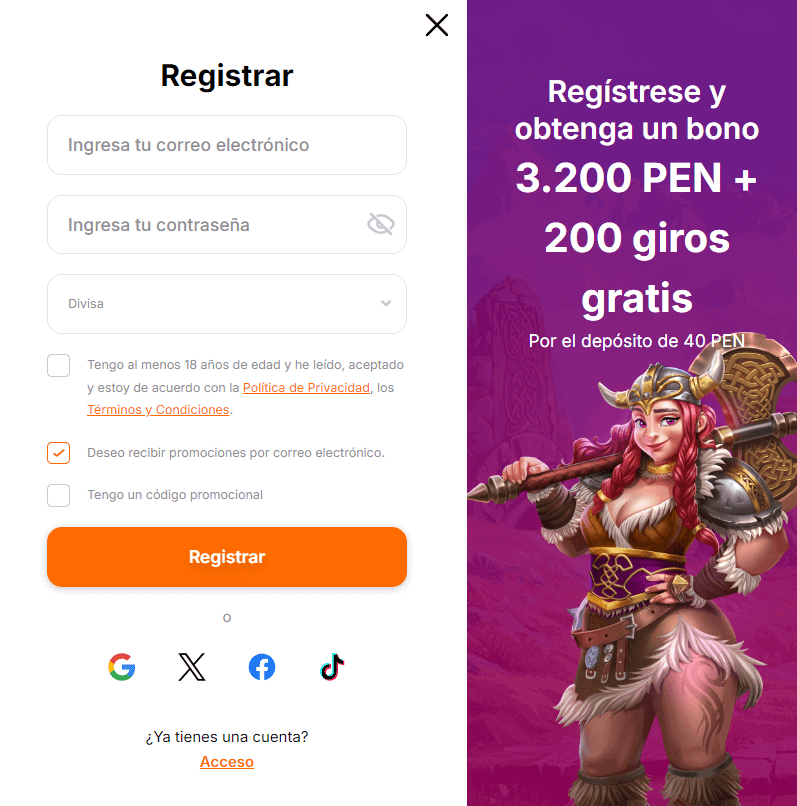Close the registration dialog
The height and width of the screenshot is (806, 797).
[x=437, y=25]
